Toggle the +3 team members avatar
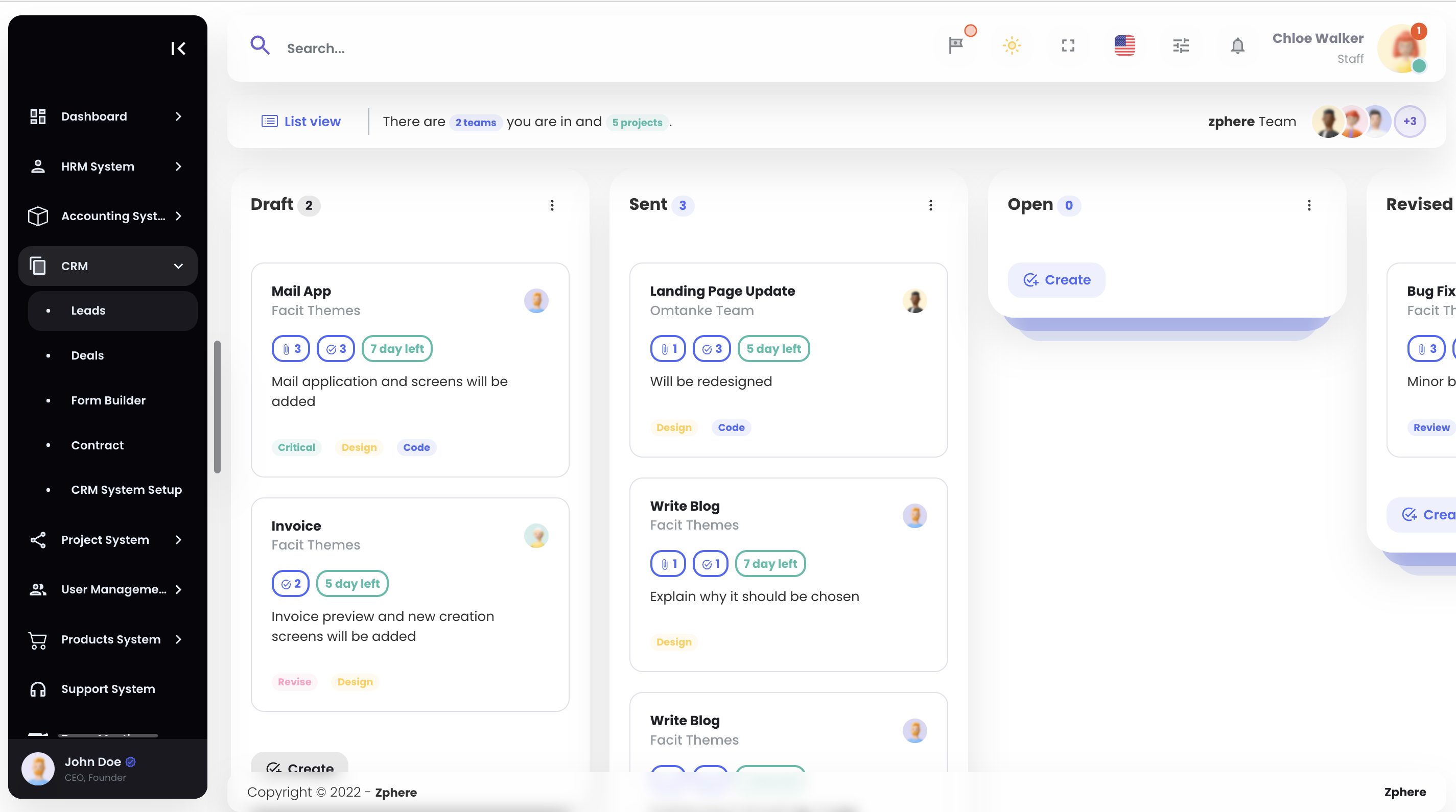 [1410, 122]
